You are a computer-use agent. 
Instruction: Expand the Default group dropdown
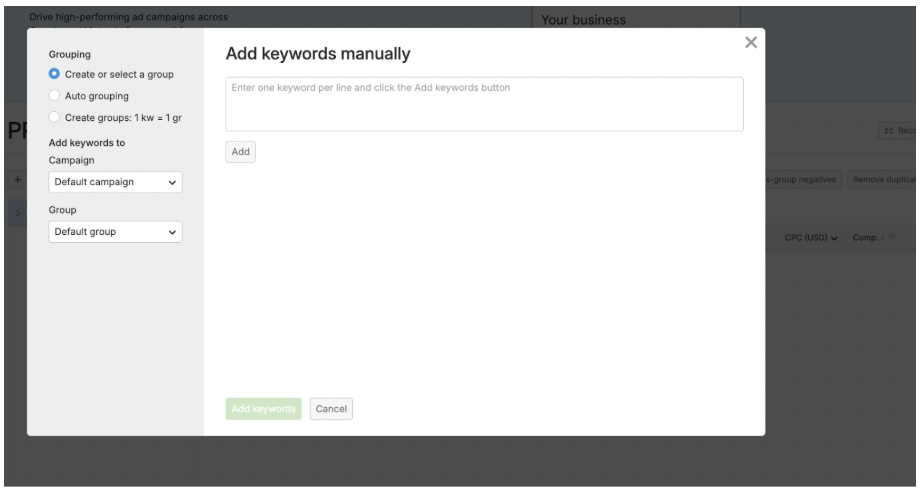[115, 232]
